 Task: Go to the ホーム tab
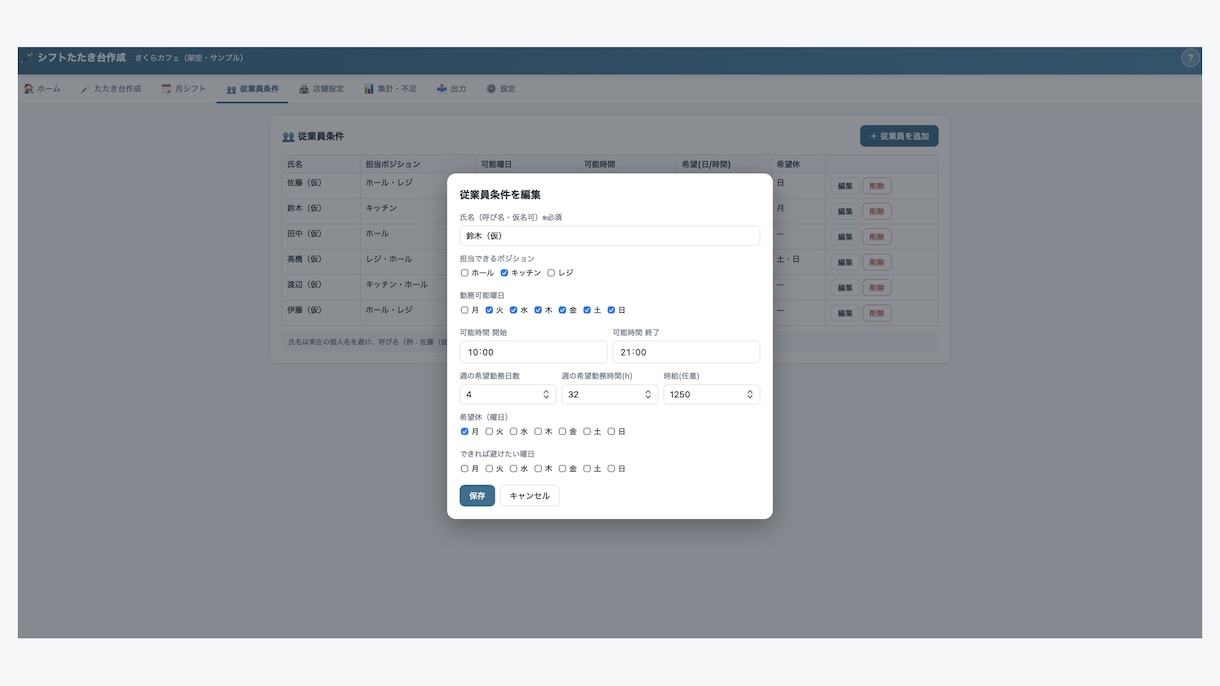click(x=42, y=89)
